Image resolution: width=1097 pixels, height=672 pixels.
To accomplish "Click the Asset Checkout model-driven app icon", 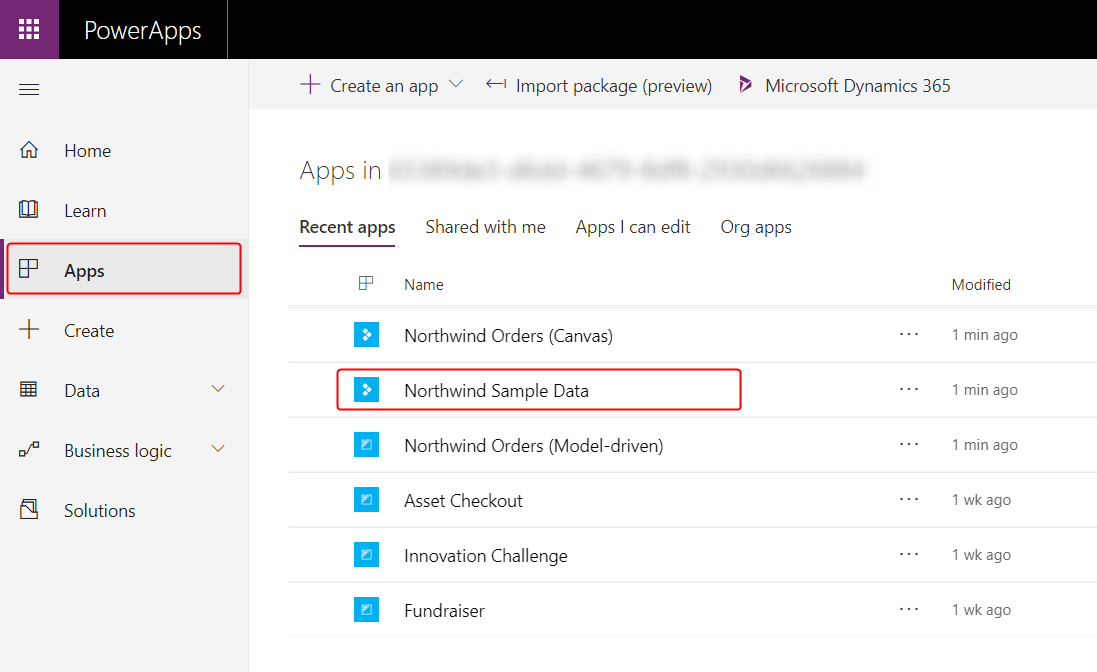I will click(x=367, y=499).
